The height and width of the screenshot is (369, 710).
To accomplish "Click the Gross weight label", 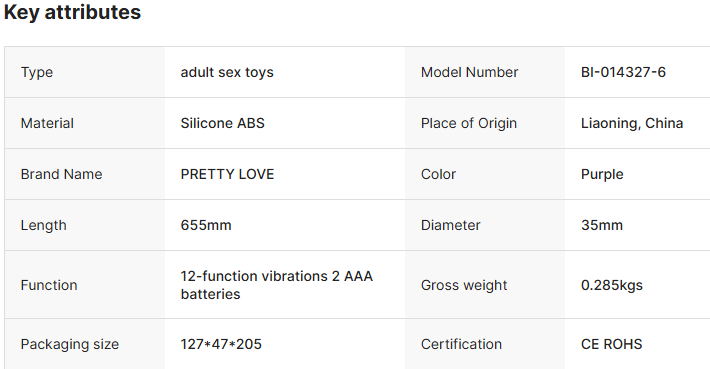I will [x=464, y=285].
